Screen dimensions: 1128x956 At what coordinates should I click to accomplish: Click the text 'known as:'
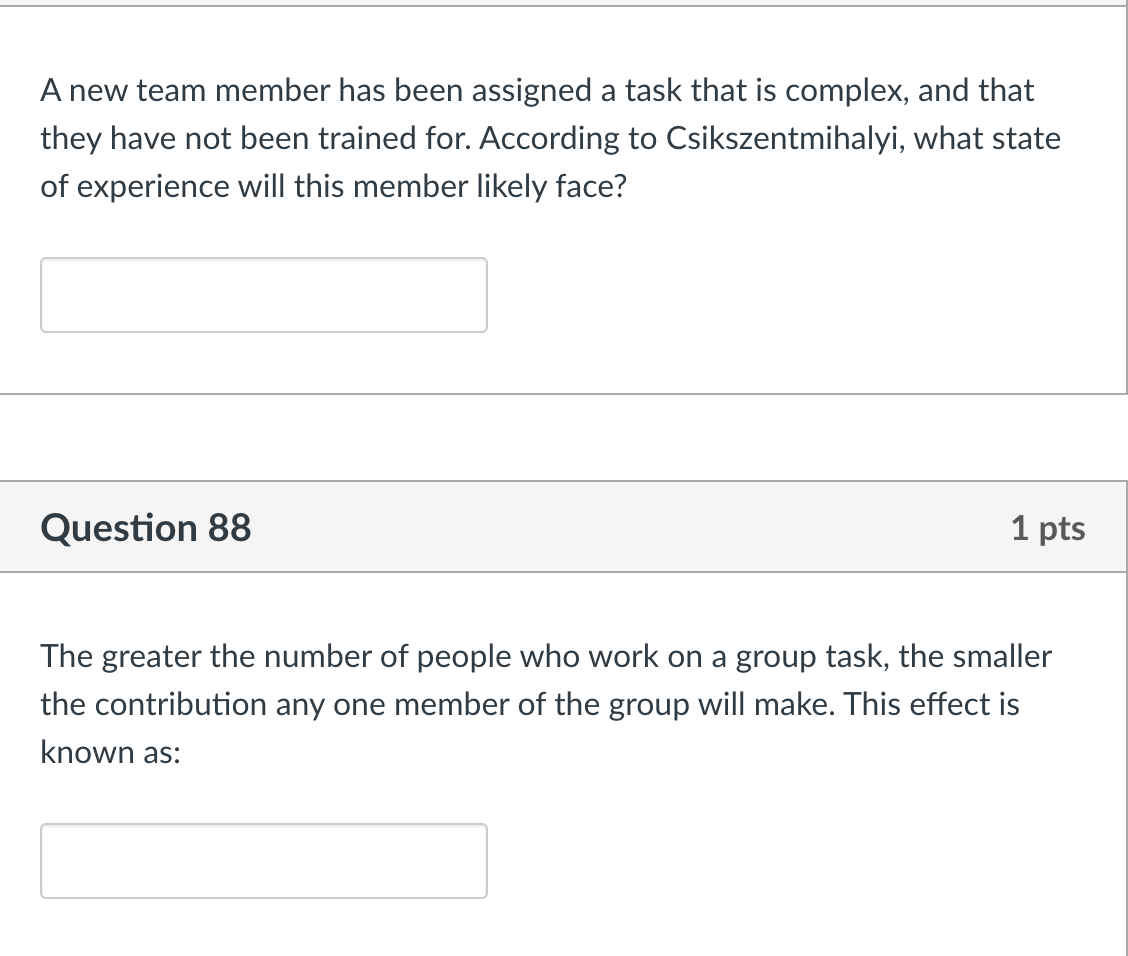pos(110,752)
